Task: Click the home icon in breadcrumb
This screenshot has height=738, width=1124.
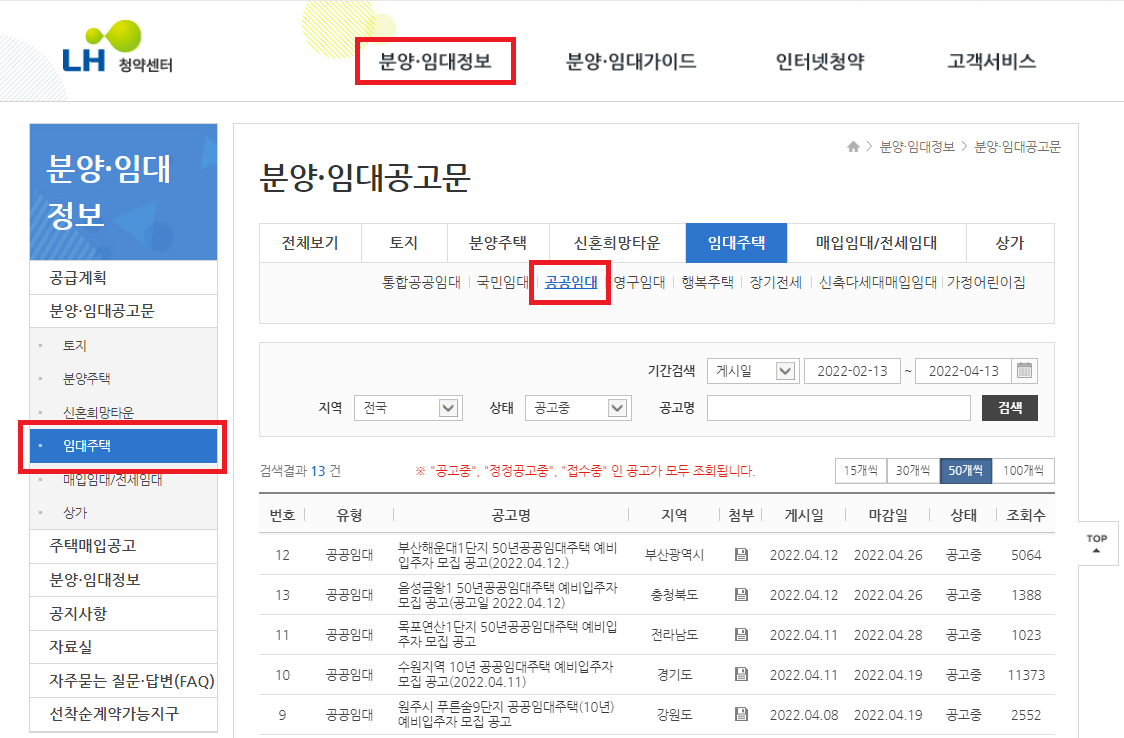Action: pos(853,147)
